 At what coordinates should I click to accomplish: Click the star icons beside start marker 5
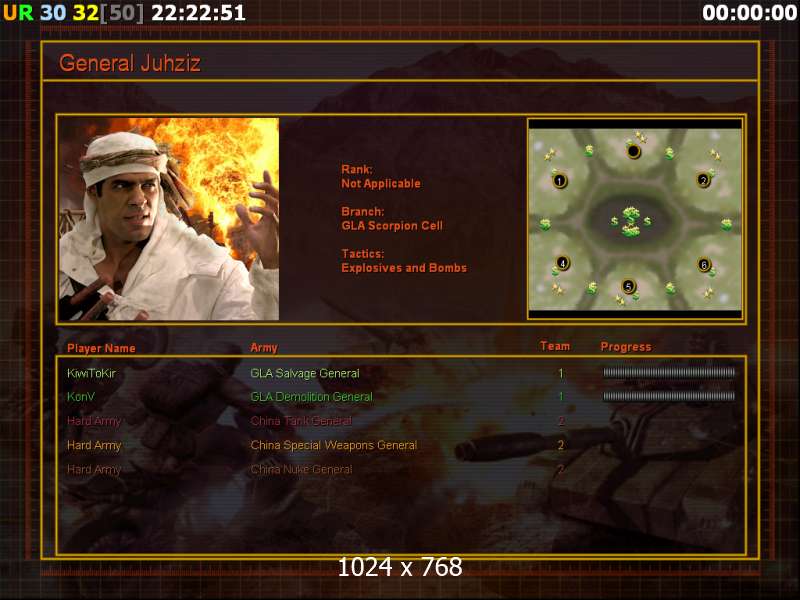[x=620, y=300]
